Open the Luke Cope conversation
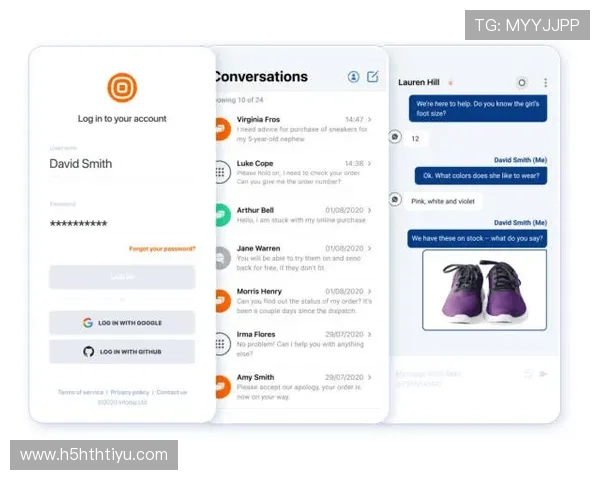 295,171
